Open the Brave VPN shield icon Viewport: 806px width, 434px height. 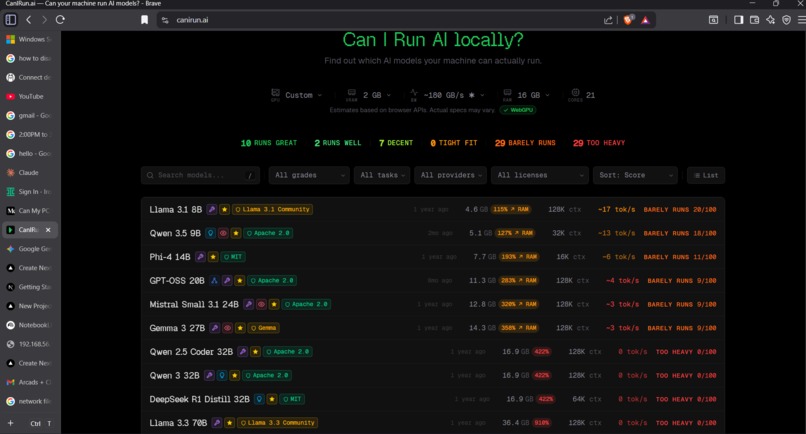tap(786, 20)
